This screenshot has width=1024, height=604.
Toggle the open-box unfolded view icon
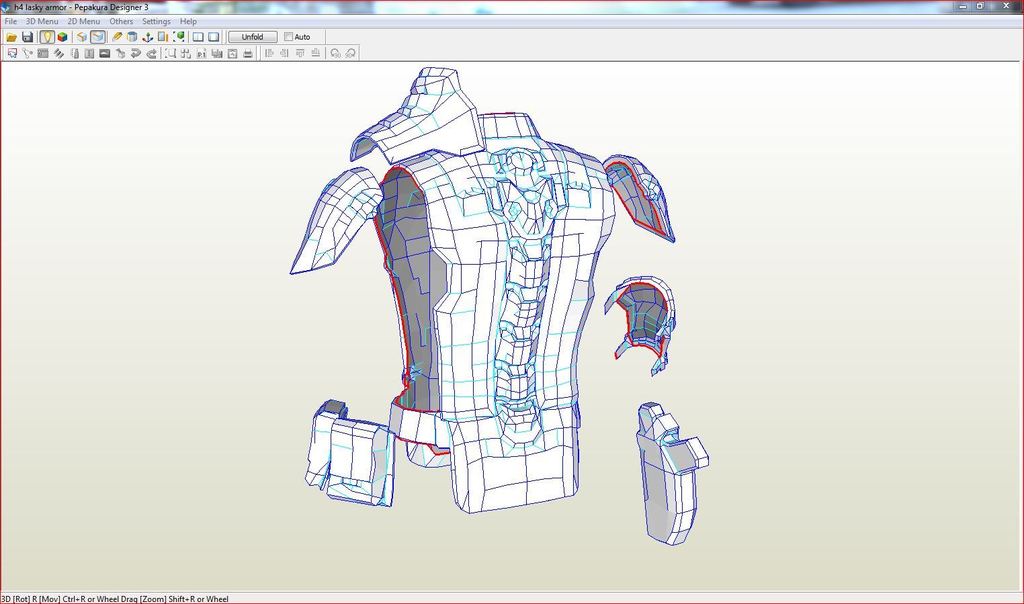pyautogui.click(x=82, y=37)
